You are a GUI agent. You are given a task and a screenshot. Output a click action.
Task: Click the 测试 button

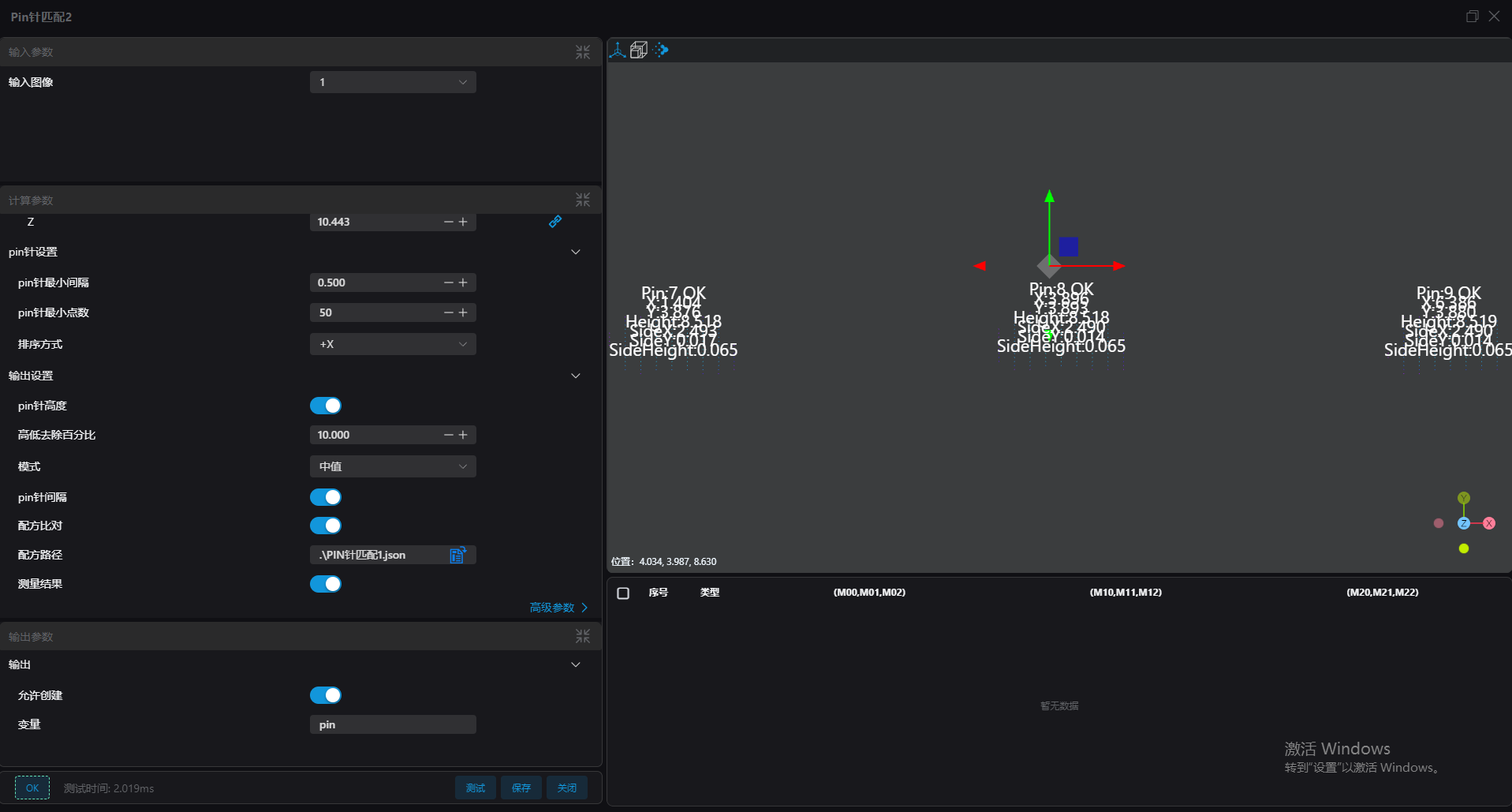point(476,788)
